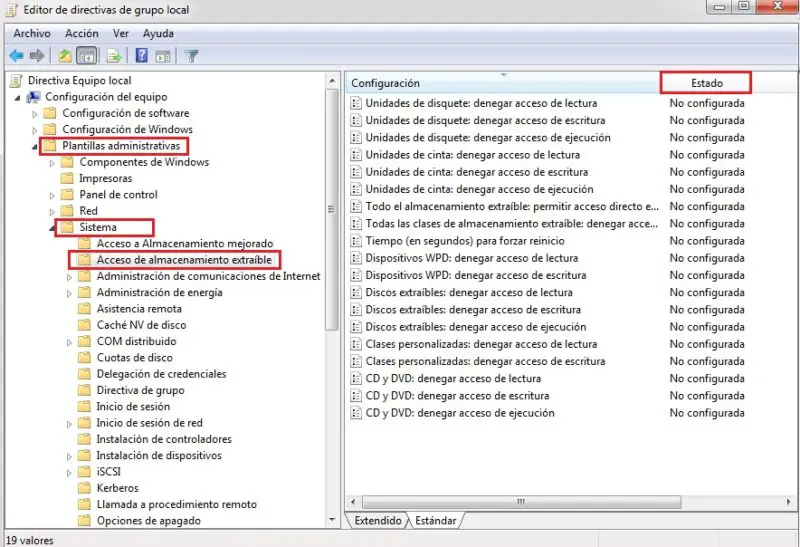Click the policy icon for Tiempo para forzar reinicio

356,241
